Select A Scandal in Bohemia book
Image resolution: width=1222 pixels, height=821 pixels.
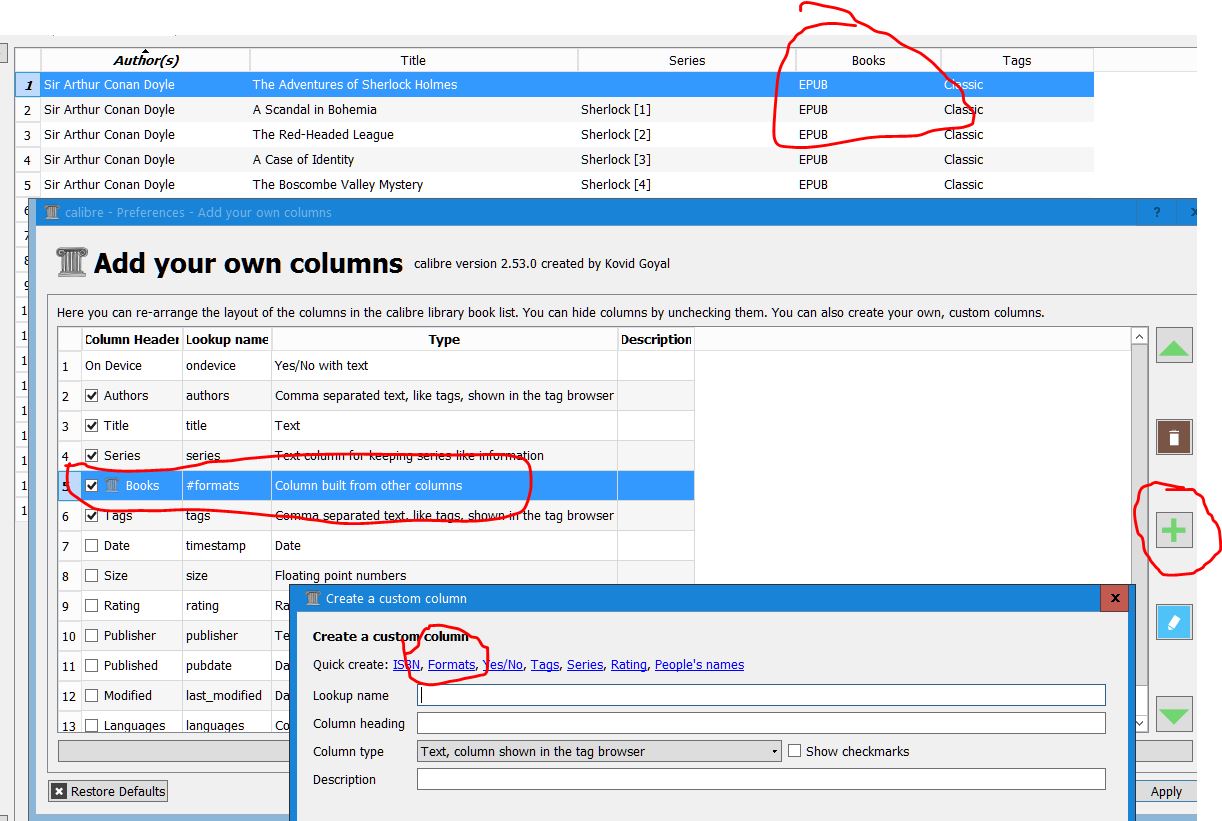pyautogui.click(x=315, y=110)
